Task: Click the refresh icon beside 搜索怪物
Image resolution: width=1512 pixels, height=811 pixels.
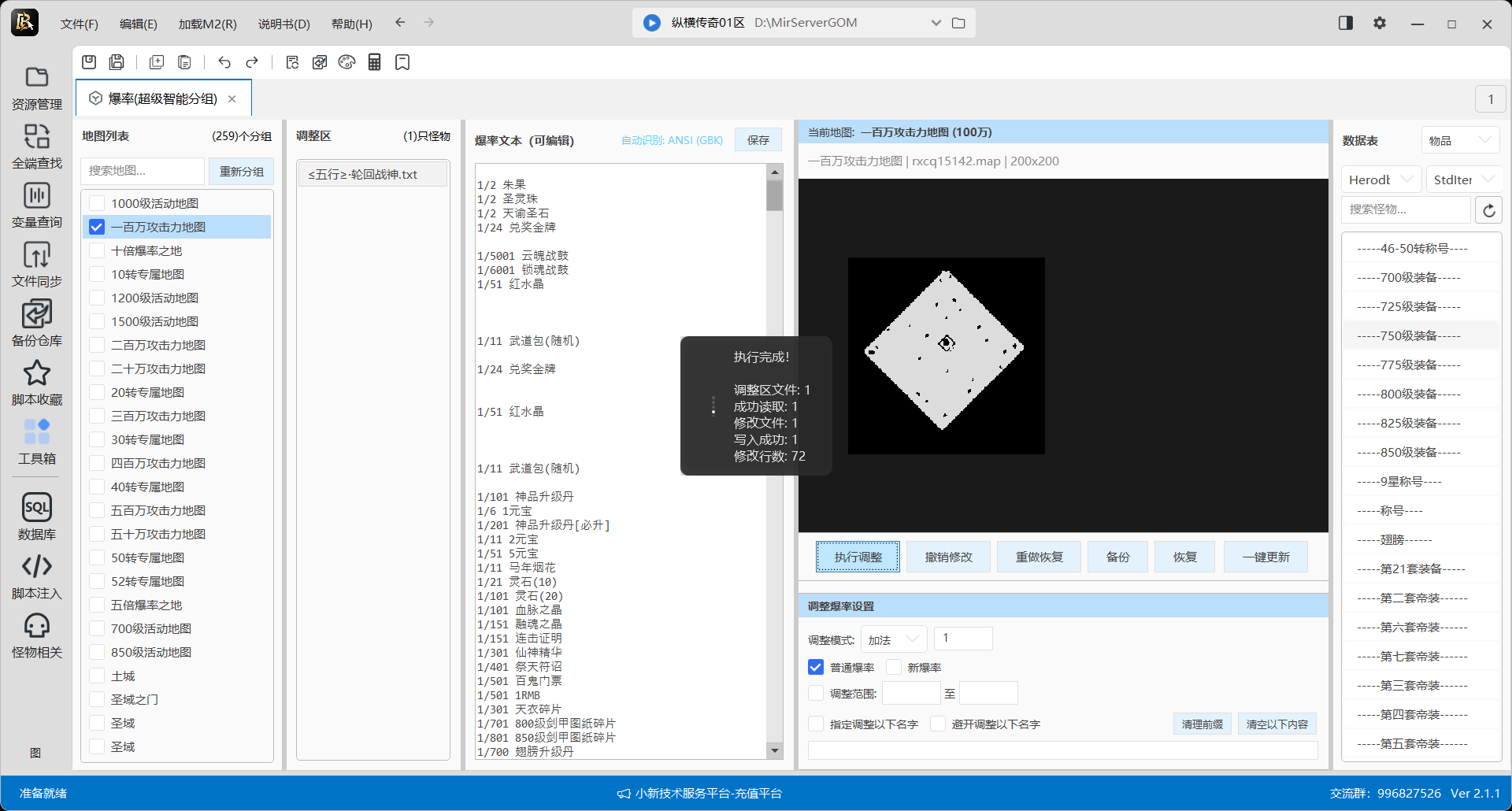Action: tap(1488, 210)
